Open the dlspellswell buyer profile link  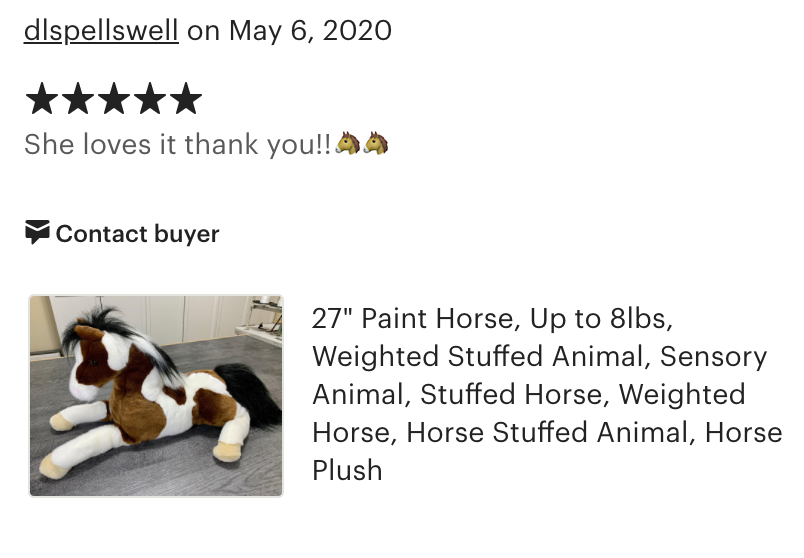(101, 31)
